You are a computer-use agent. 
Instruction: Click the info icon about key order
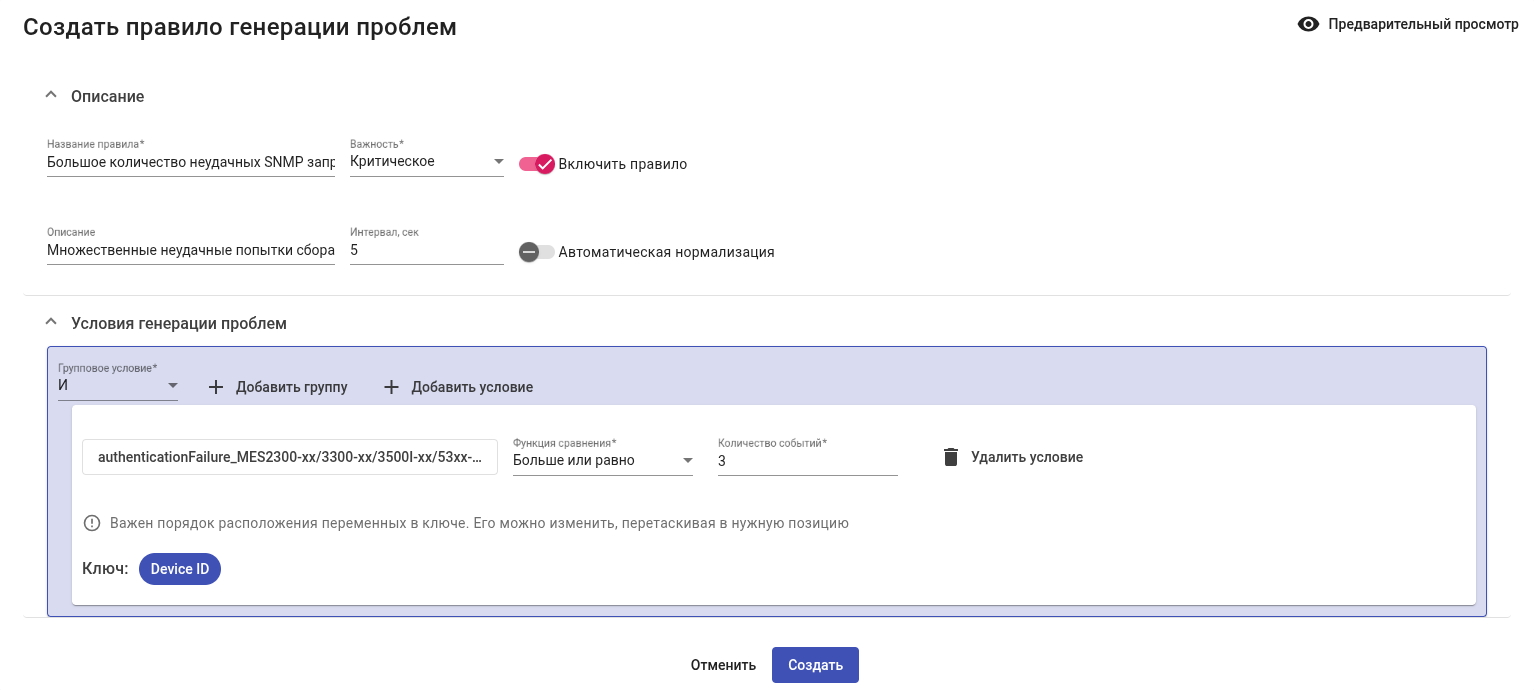tap(92, 523)
